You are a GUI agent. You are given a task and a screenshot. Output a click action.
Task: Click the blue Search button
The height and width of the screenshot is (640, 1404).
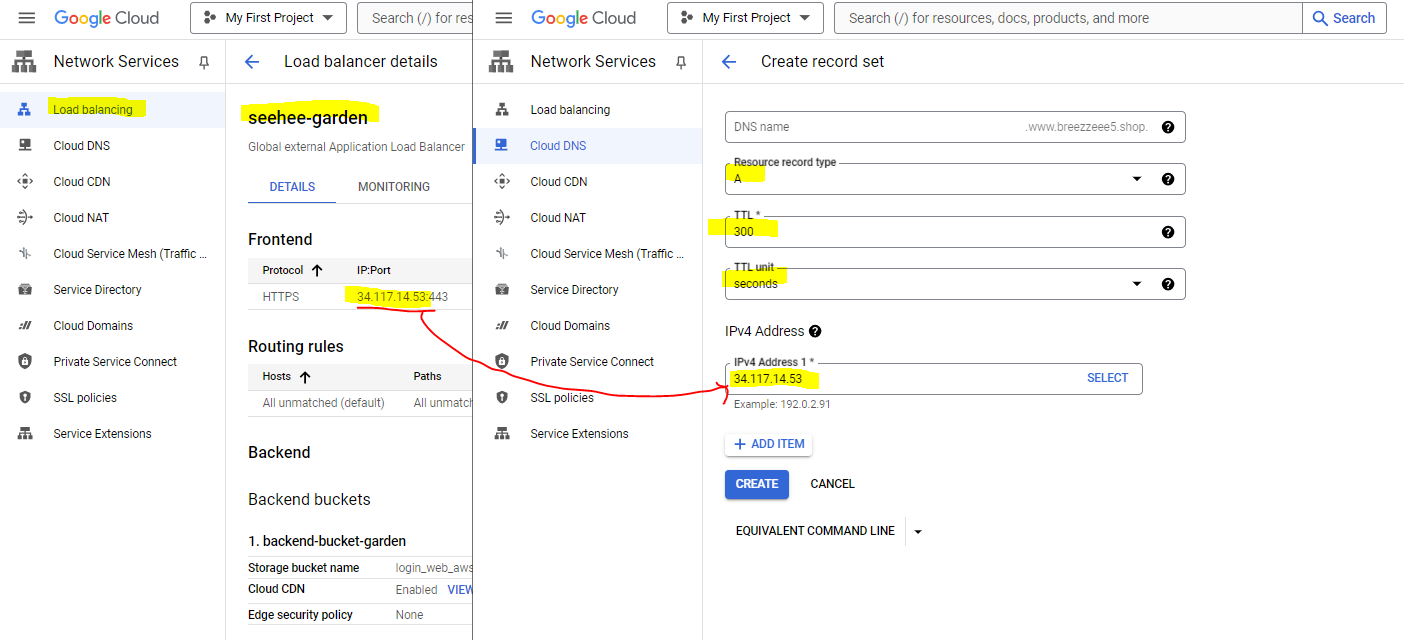tap(1344, 18)
